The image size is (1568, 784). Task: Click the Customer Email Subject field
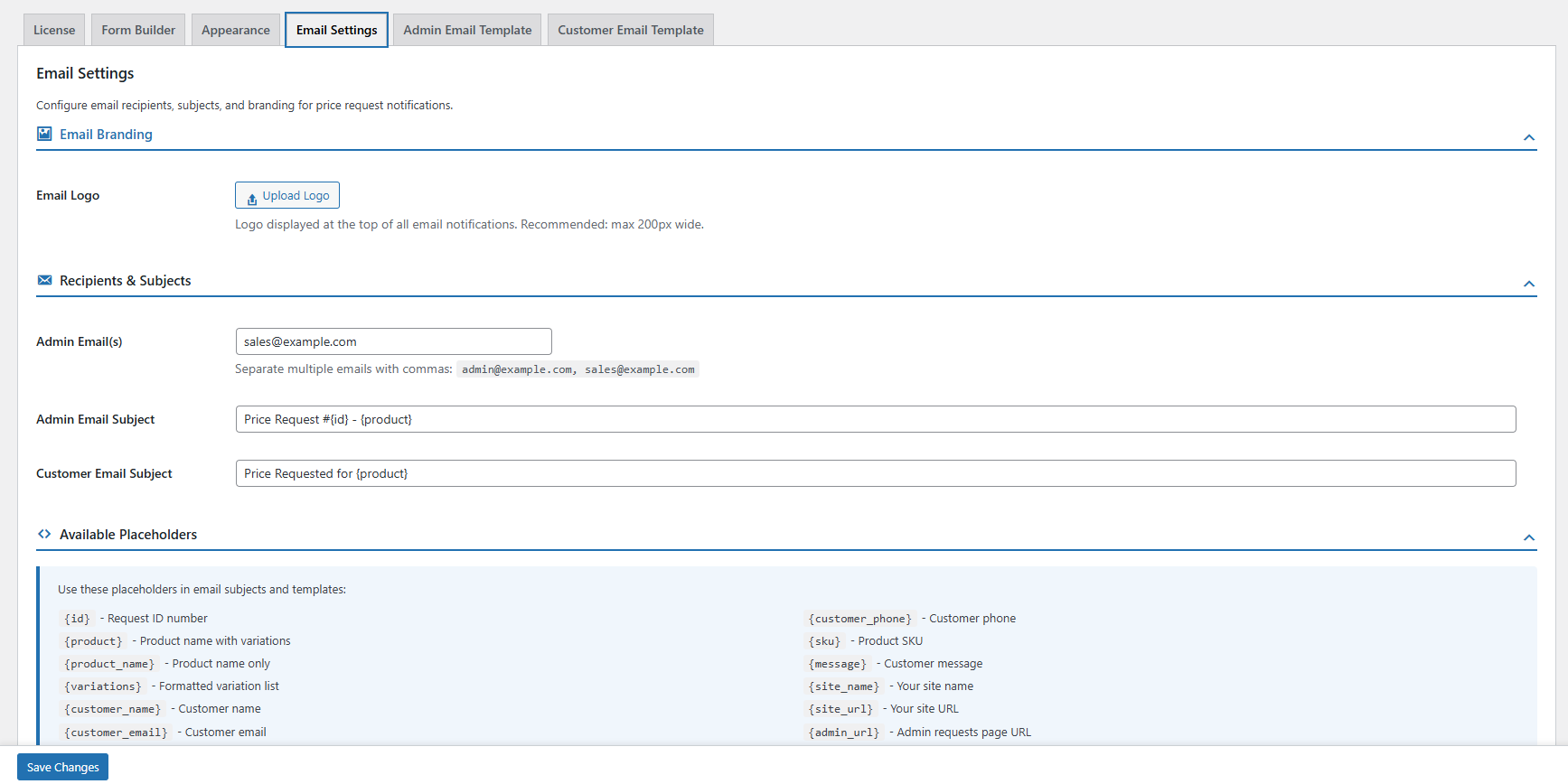tap(875, 473)
